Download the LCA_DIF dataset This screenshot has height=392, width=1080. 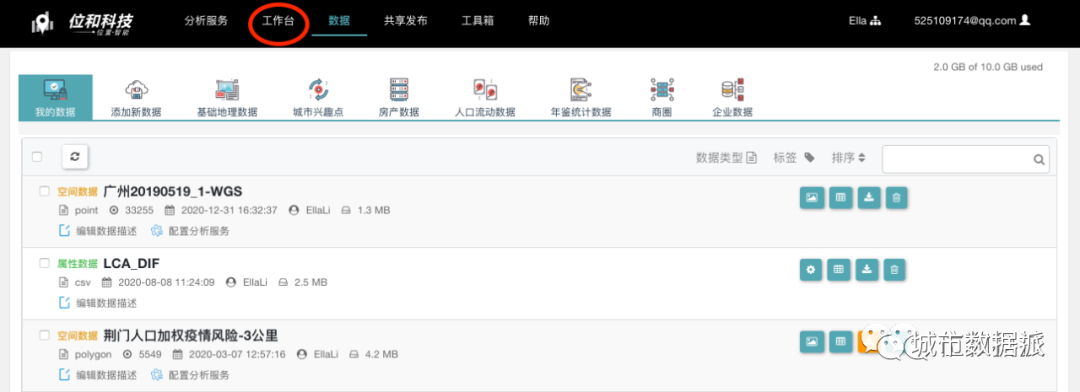point(868,269)
